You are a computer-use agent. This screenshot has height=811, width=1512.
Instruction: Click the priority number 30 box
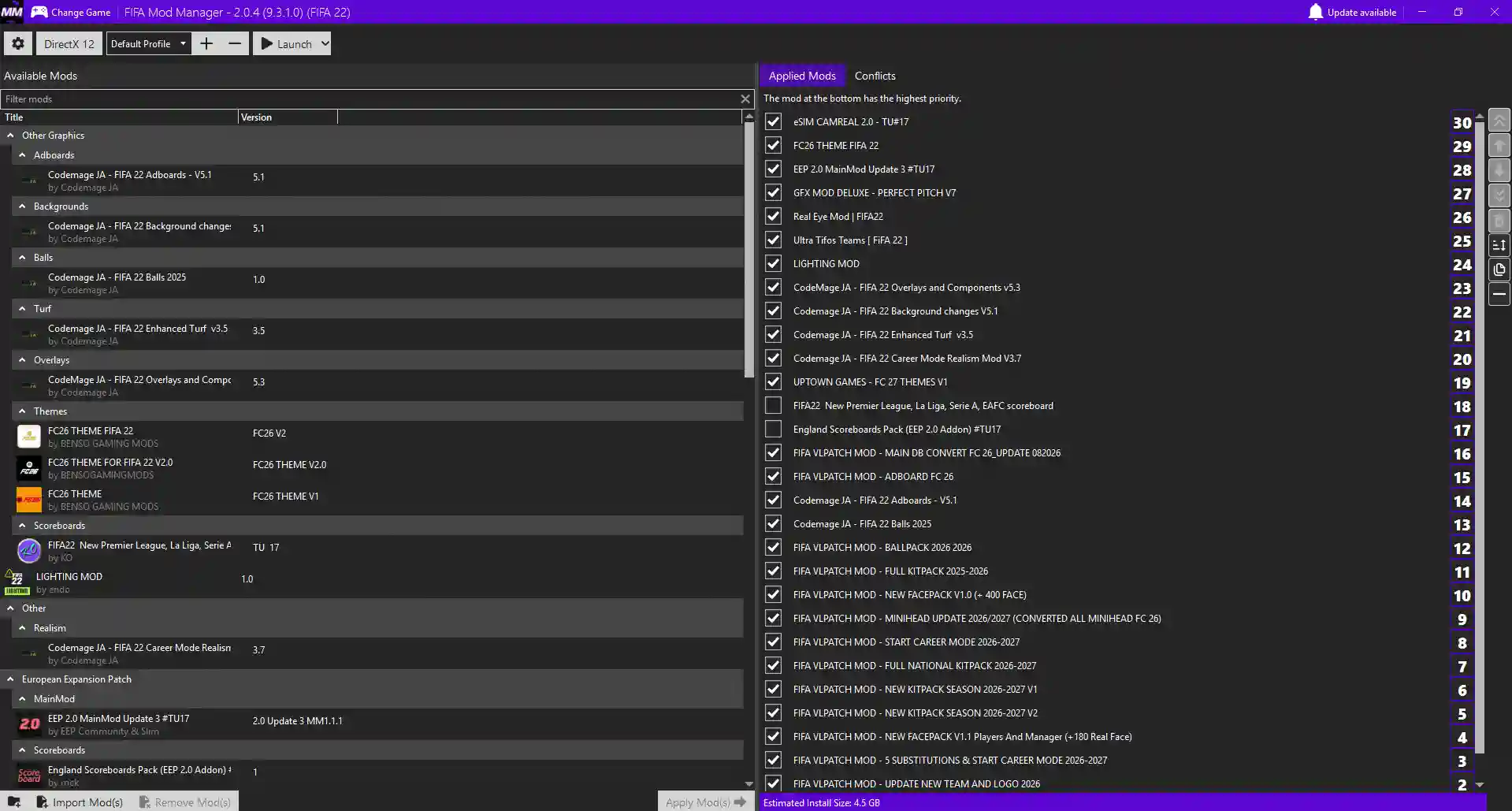pyautogui.click(x=1462, y=122)
